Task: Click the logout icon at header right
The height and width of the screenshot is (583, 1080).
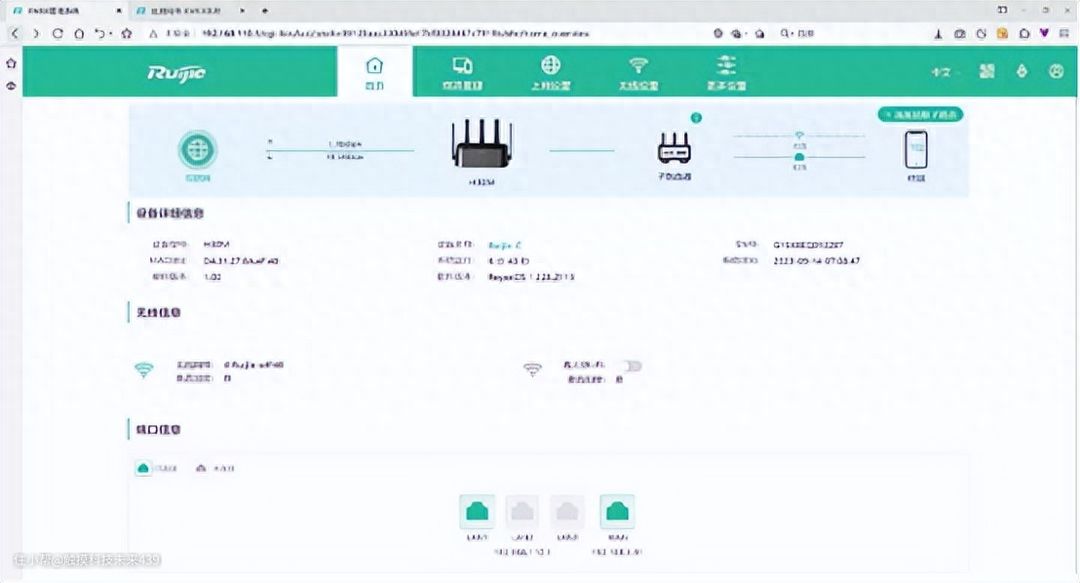Action: pyautogui.click(x=1056, y=72)
